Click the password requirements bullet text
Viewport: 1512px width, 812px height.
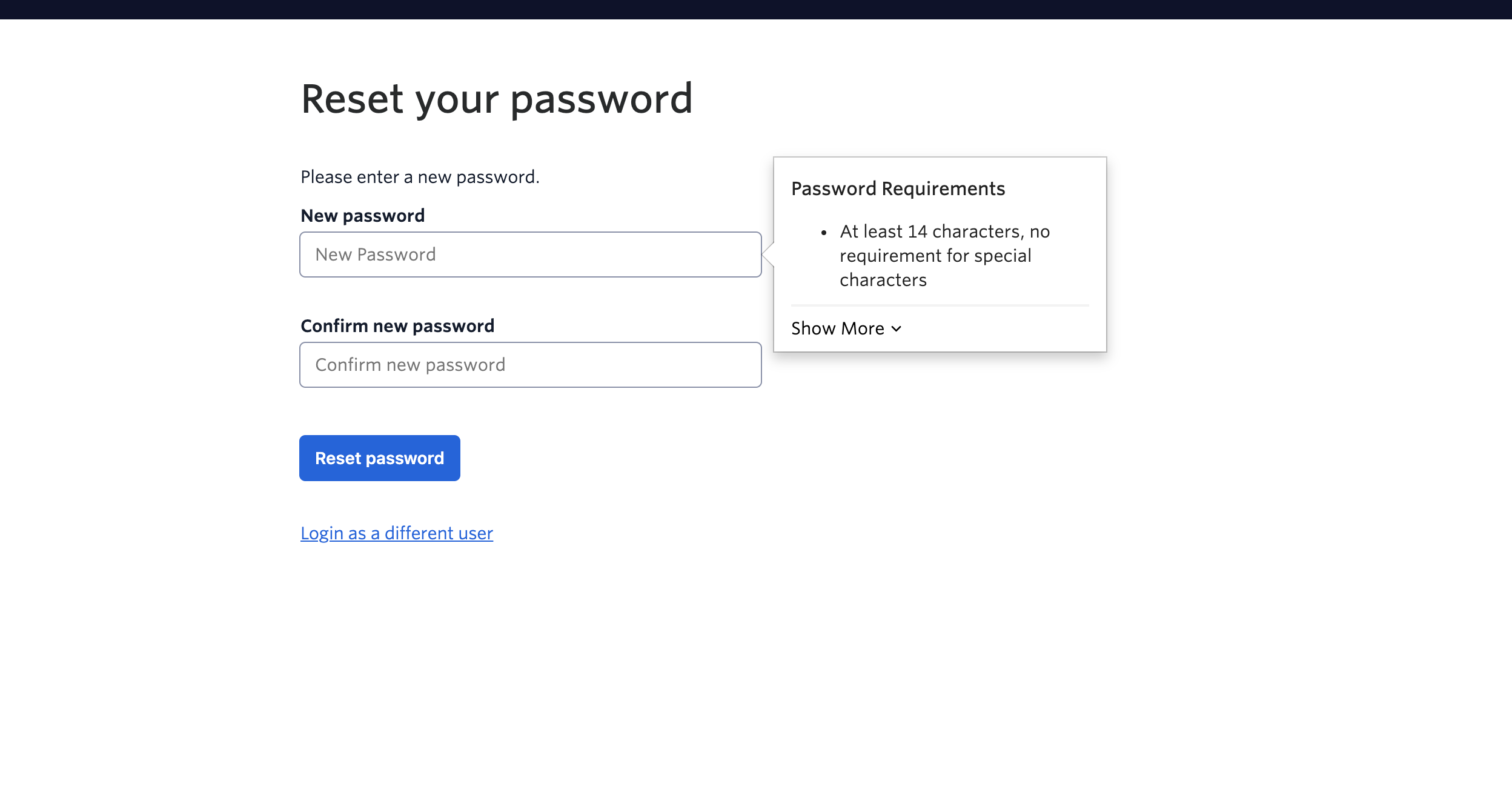point(945,255)
